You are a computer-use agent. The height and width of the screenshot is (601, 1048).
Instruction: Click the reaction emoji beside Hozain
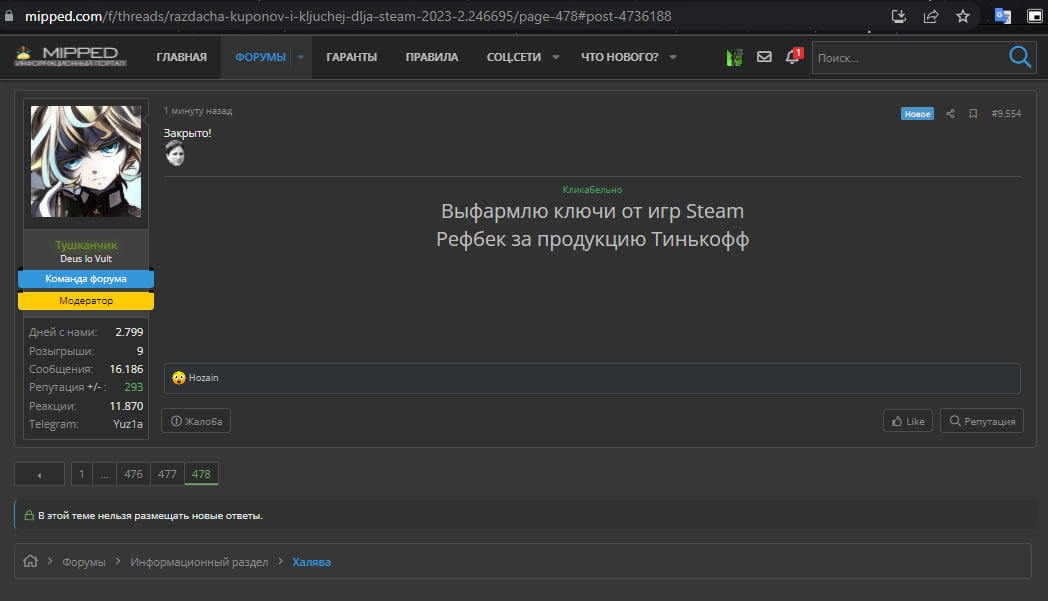coord(178,378)
